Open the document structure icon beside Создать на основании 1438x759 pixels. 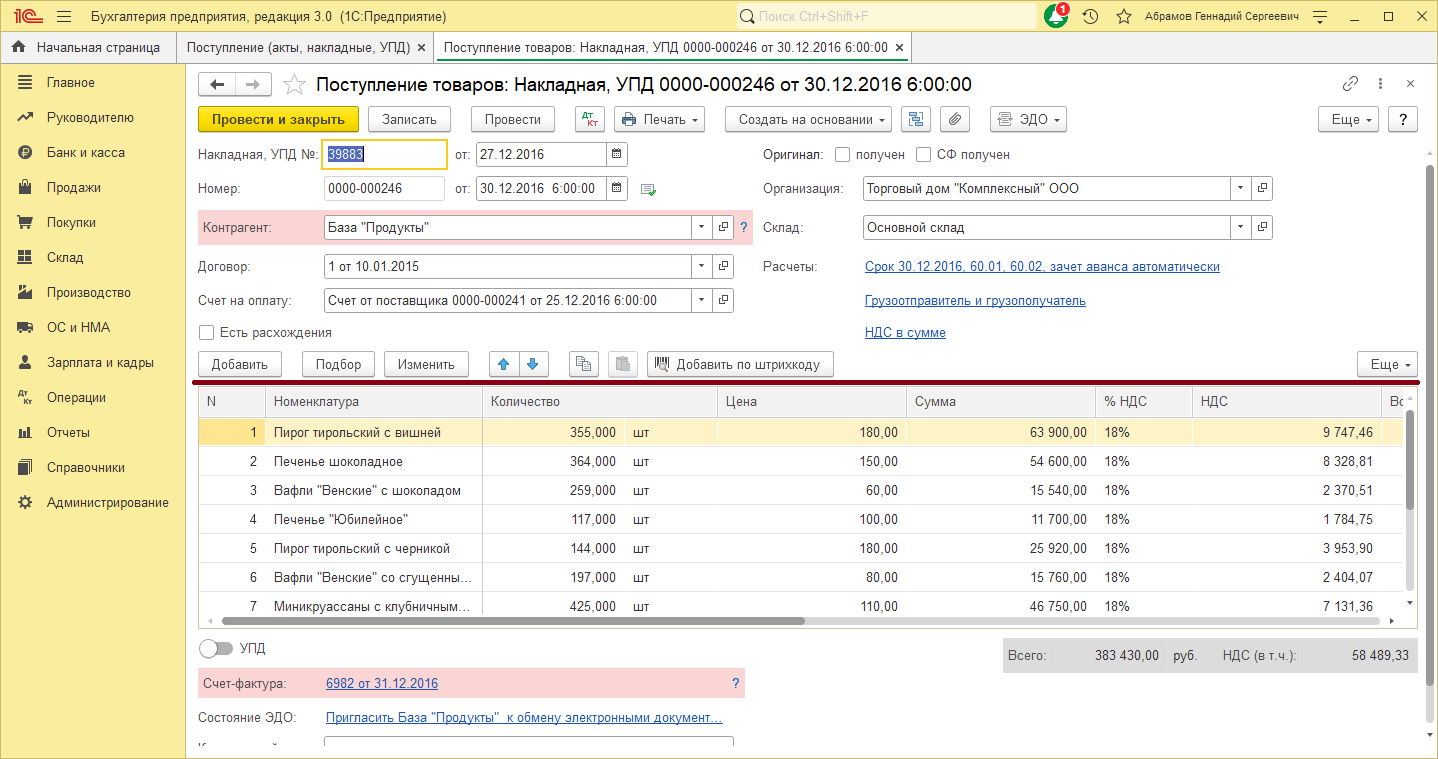[915, 119]
